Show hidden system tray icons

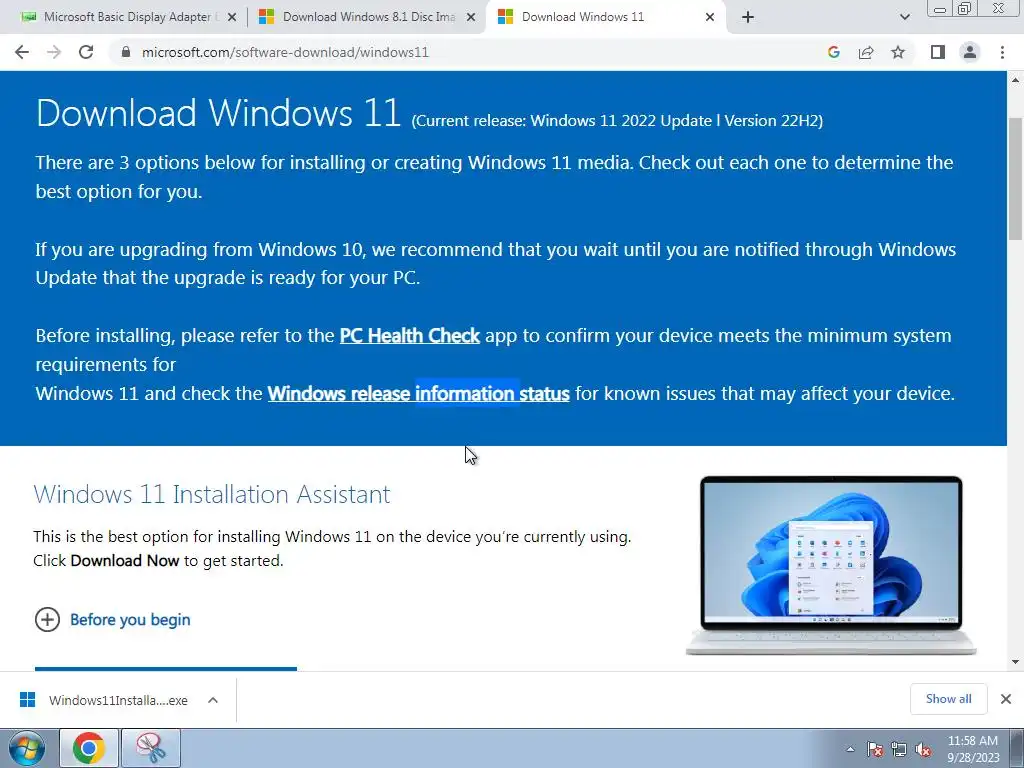[850, 749]
